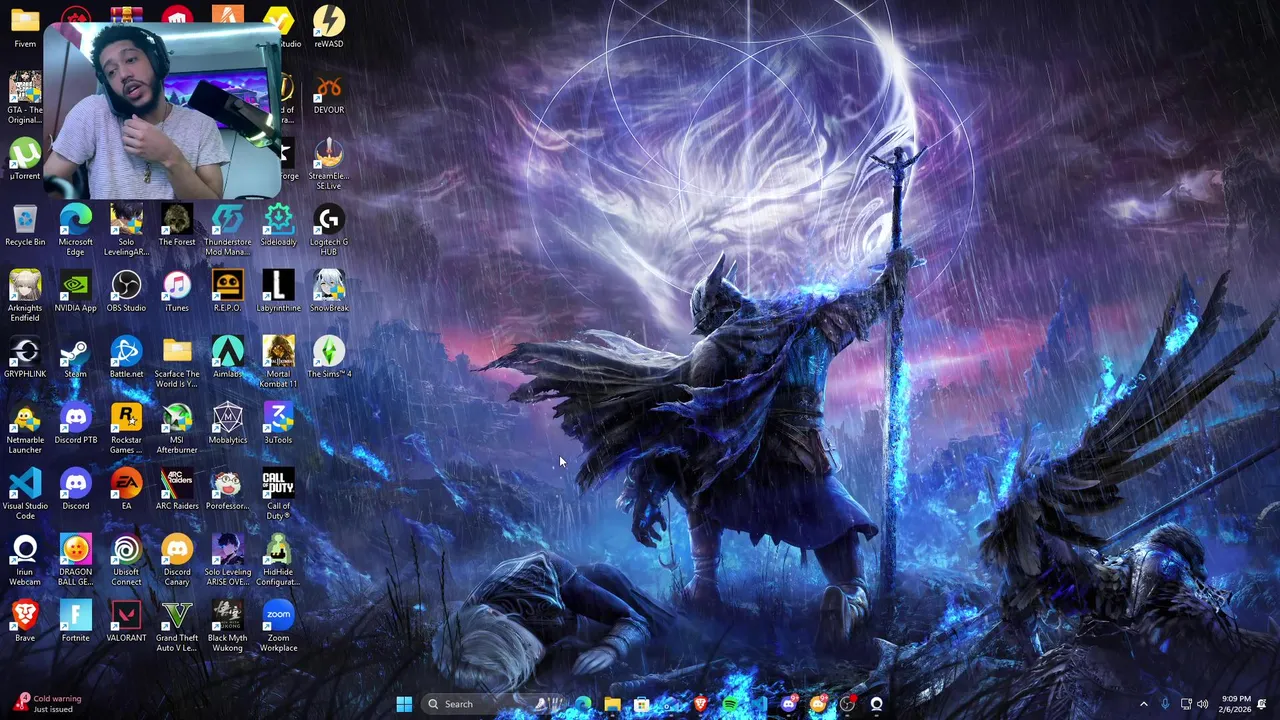Launch VALORANT desktop icon
The height and width of the screenshot is (720, 1280).
pos(126,621)
